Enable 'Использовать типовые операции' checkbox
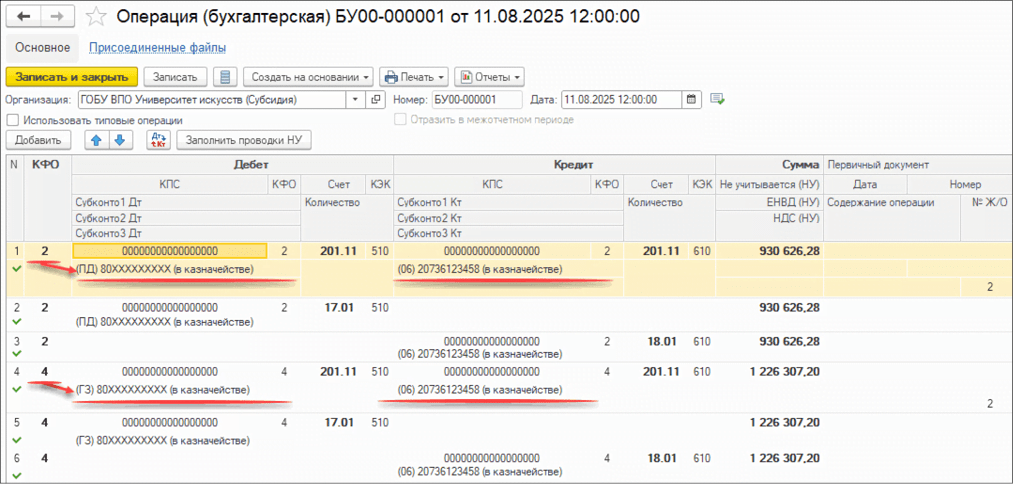The width and height of the screenshot is (1013, 484). pos(13,120)
